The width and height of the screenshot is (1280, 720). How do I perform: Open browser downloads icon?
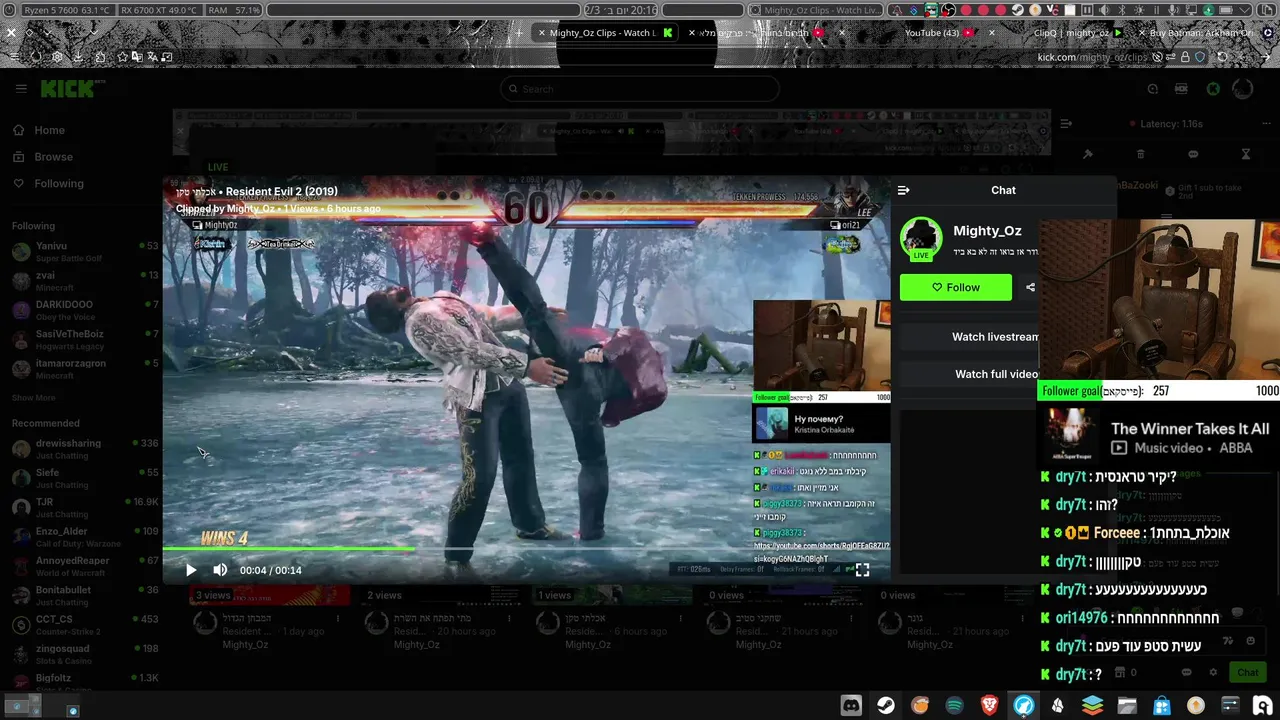click(x=78, y=57)
